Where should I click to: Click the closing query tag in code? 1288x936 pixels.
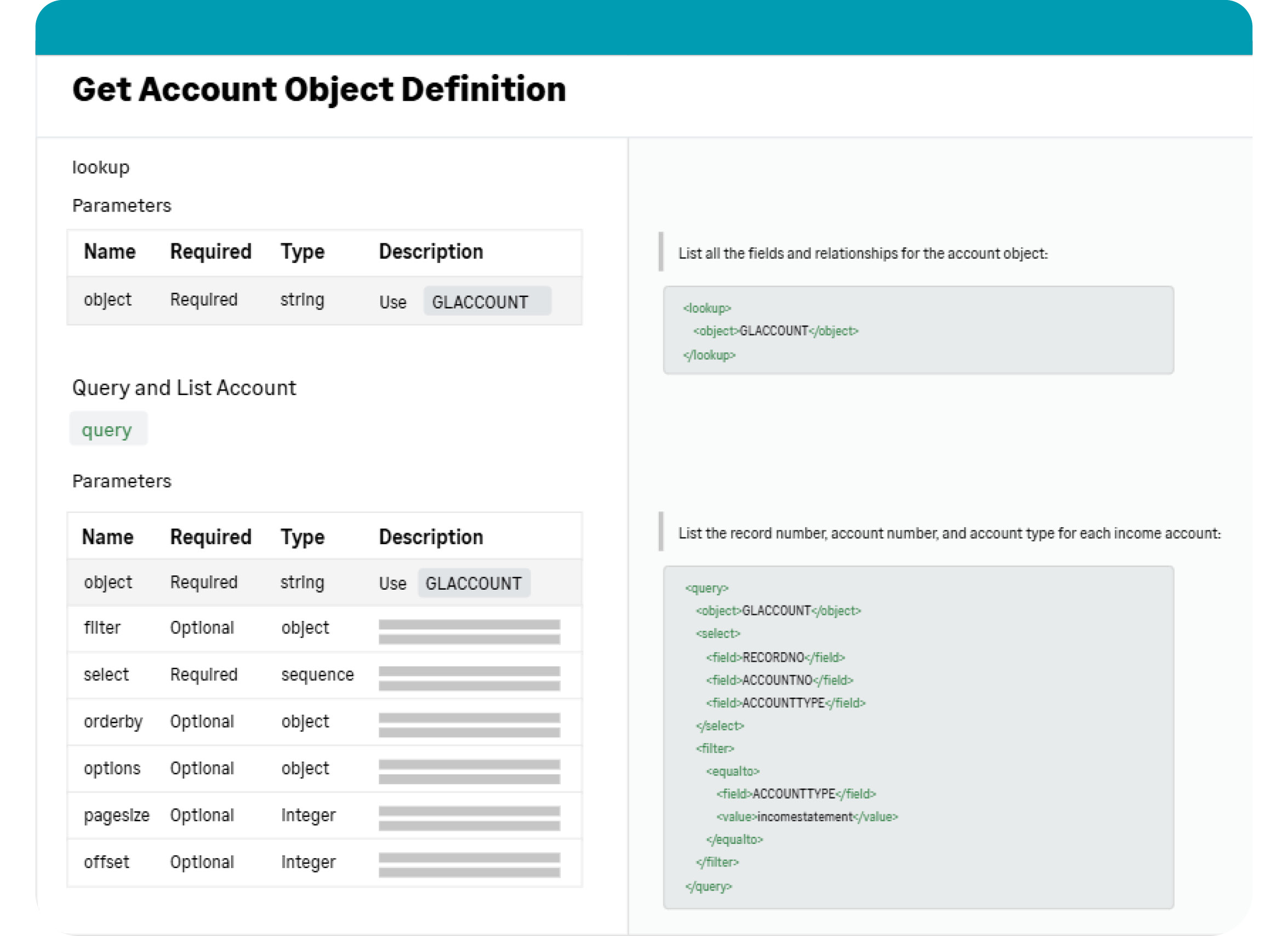[708, 887]
